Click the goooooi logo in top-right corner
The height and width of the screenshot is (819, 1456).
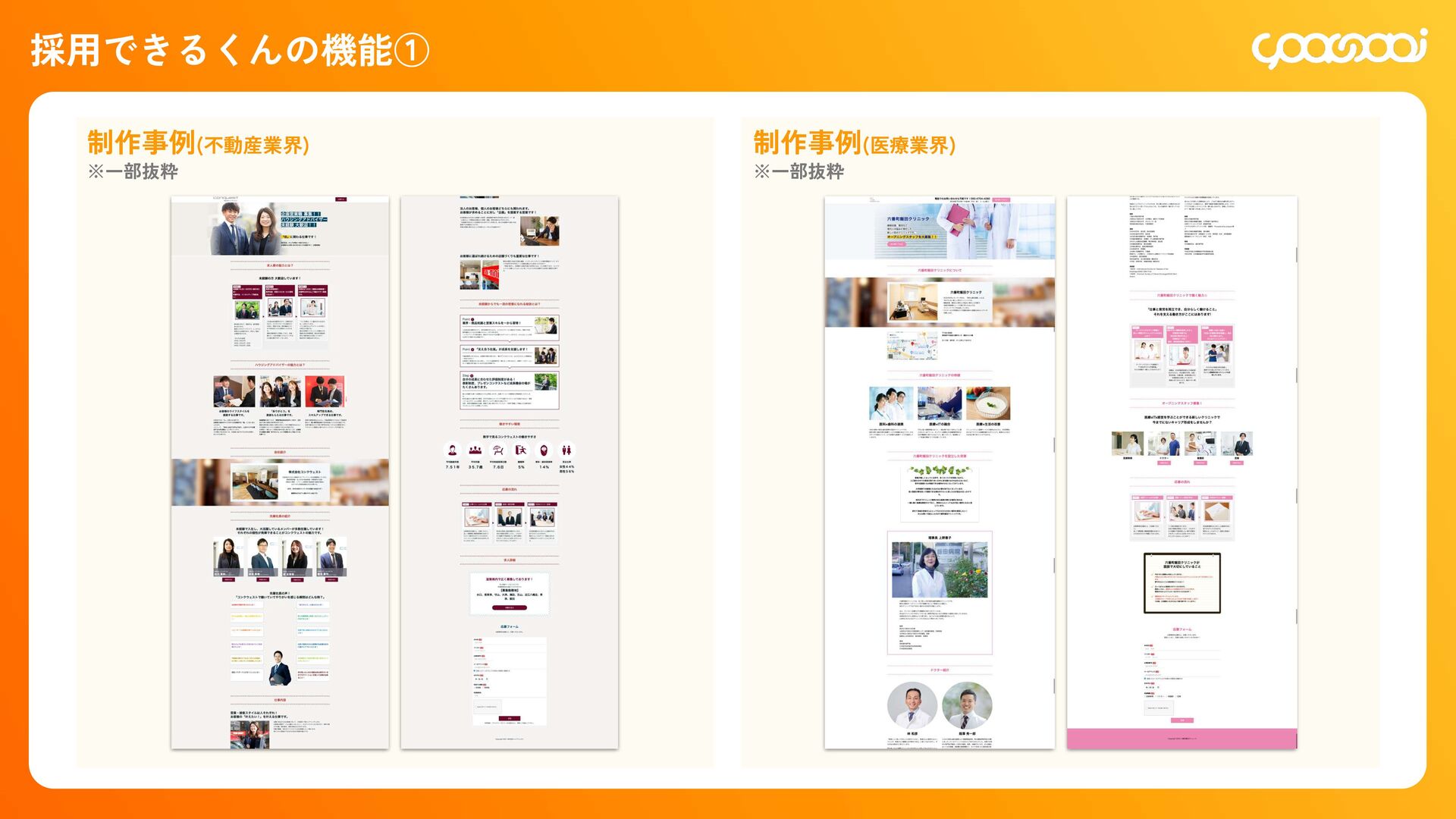(1338, 49)
